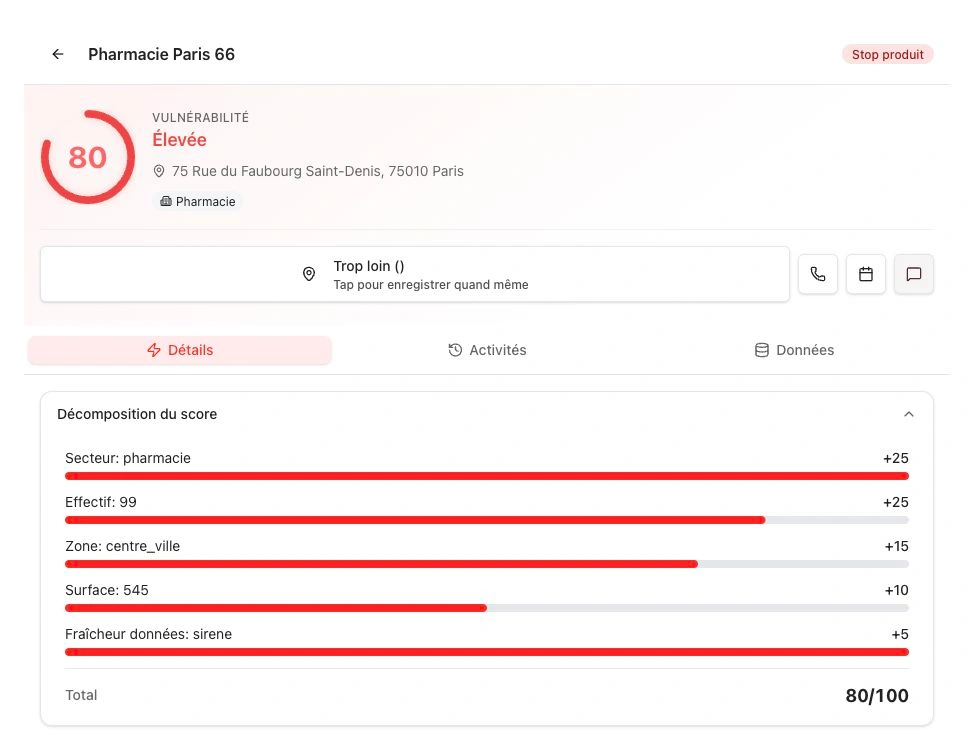This screenshot has width=974, height=730.
Task: Tap the Trop loin check-in button
Action: point(415,274)
